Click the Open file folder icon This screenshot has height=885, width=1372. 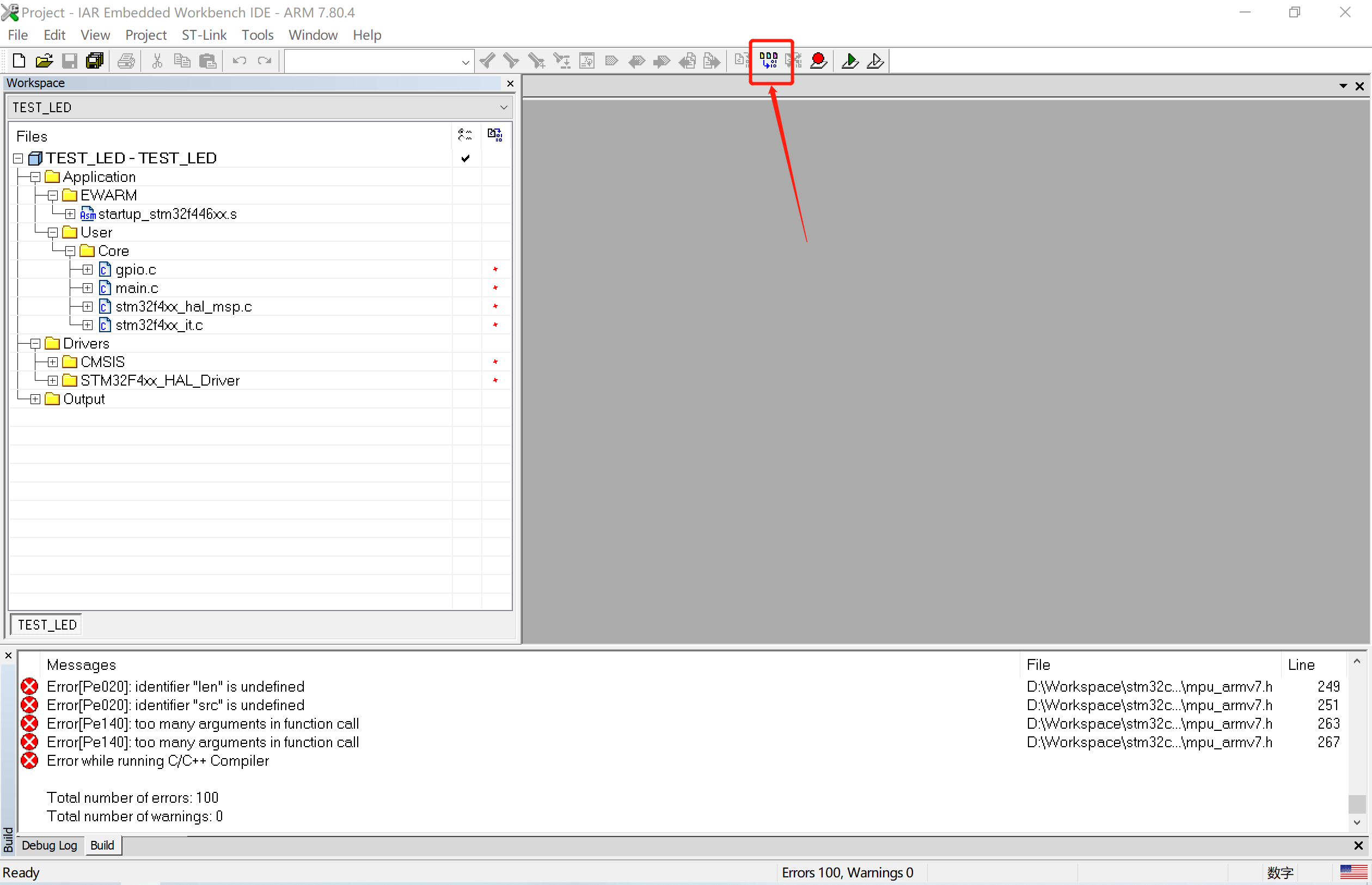pos(44,60)
